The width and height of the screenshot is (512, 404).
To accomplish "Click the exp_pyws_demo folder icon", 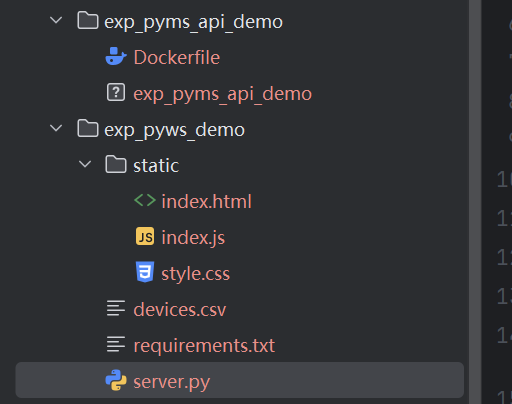I will [88, 128].
